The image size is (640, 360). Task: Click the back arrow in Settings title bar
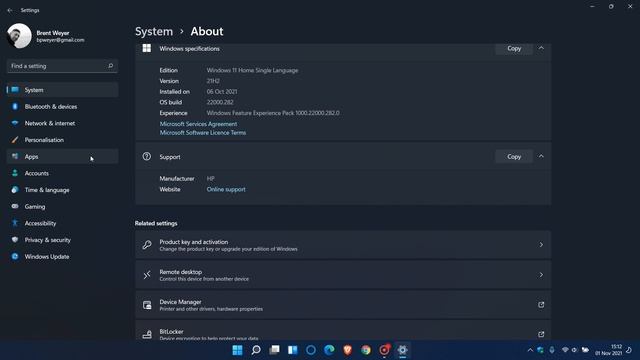point(10,10)
